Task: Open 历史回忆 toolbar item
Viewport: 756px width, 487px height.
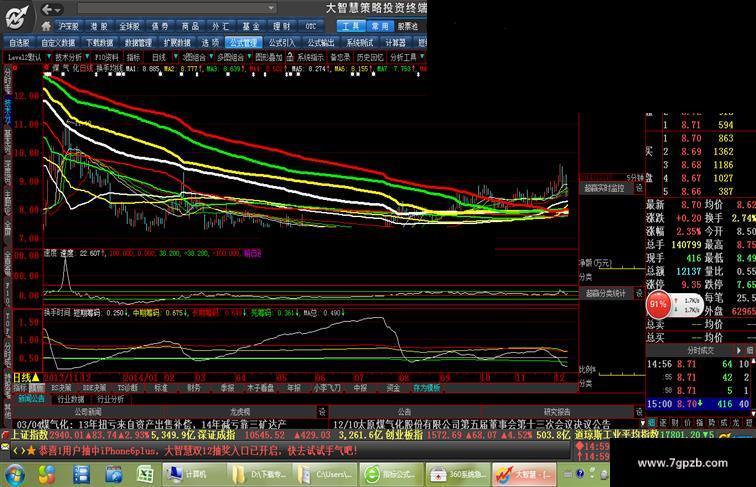Action: point(370,57)
